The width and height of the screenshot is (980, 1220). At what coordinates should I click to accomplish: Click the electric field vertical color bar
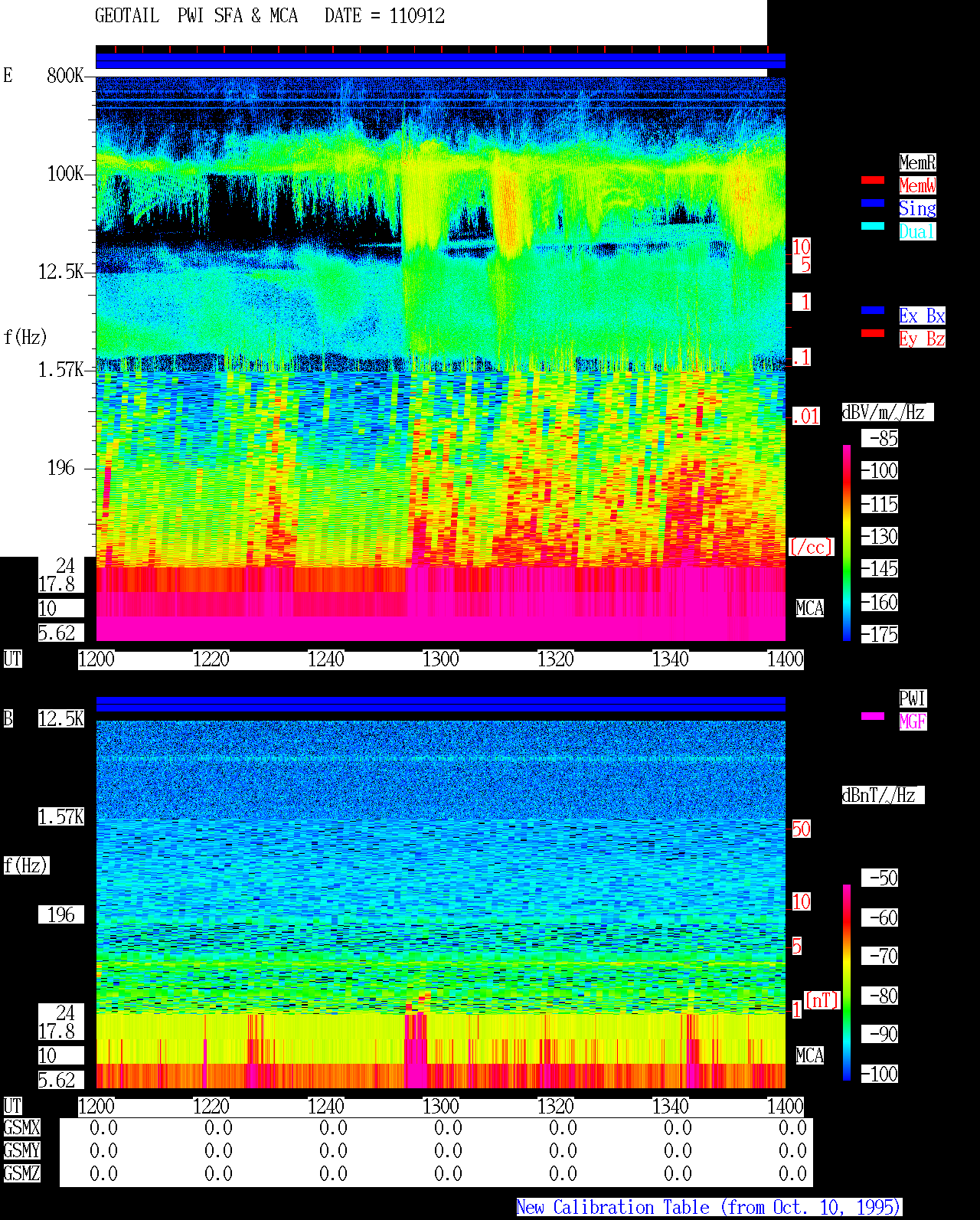pyautogui.click(x=847, y=542)
